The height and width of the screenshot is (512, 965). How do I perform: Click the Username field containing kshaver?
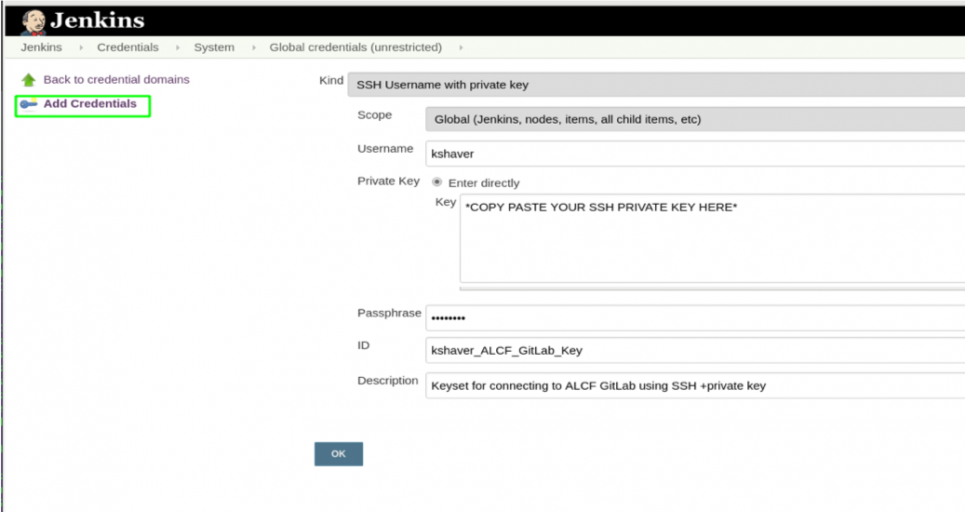[x=694, y=154]
